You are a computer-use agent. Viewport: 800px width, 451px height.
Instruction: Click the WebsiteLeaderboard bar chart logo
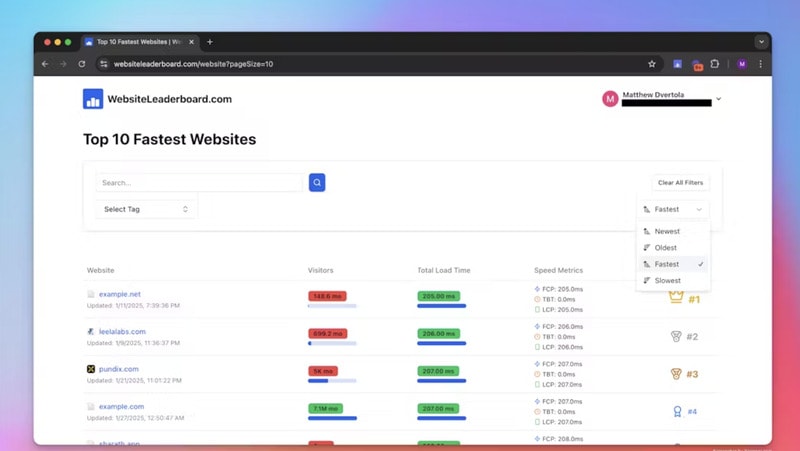[93, 99]
